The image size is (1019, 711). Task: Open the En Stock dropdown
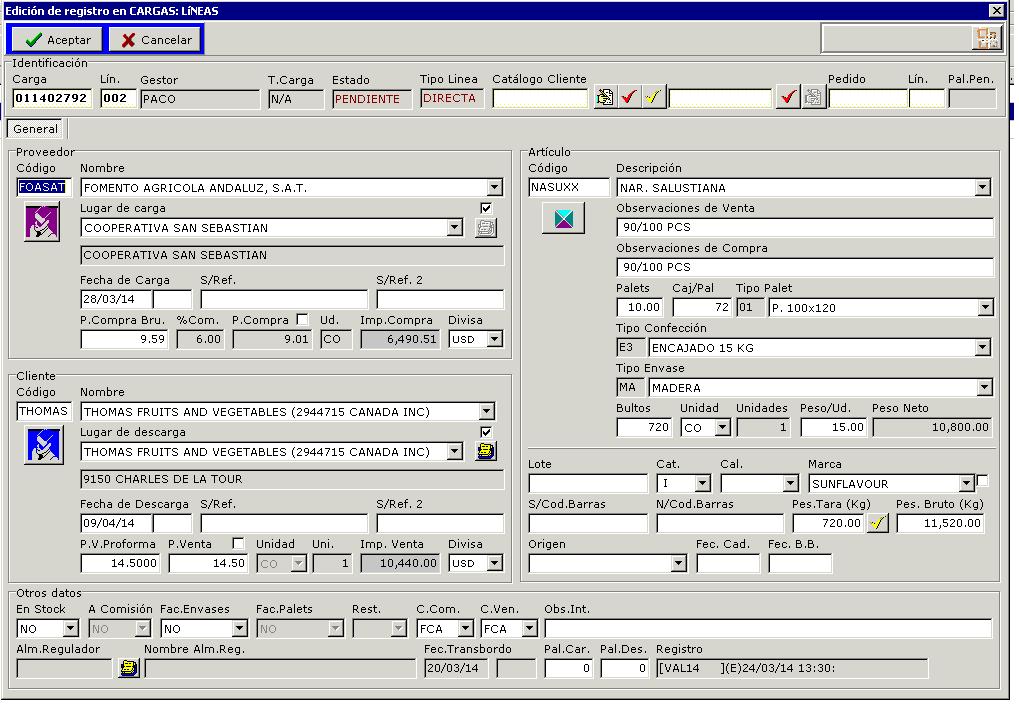[x=70, y=629]
